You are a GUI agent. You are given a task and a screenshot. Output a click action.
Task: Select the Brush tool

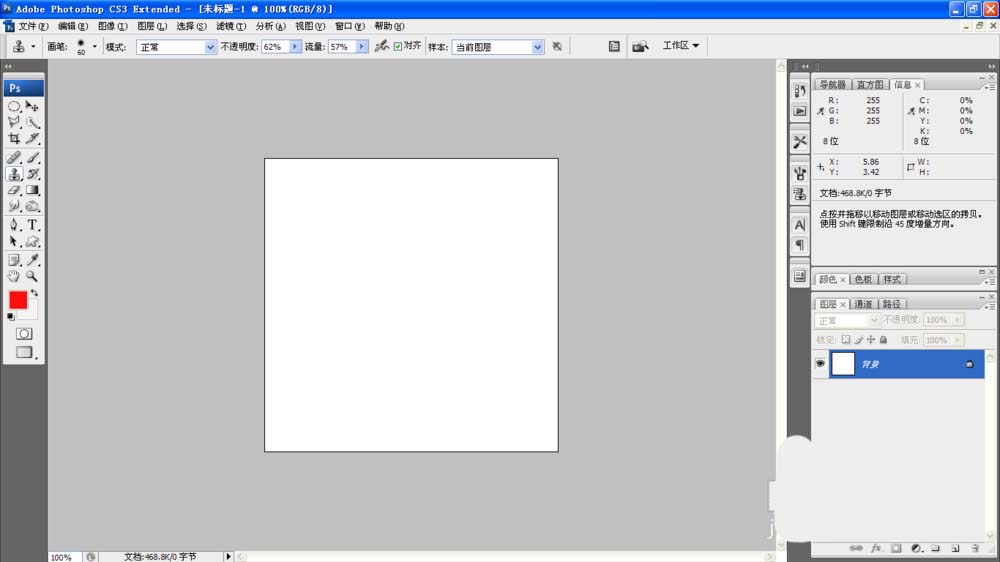[x=33, y=158]
